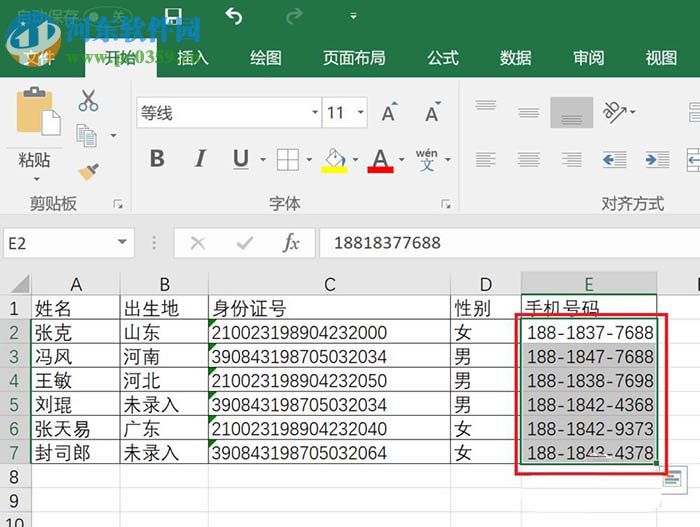Apply red font color A
Screen dimensions: 700x527
coord(380,160)
